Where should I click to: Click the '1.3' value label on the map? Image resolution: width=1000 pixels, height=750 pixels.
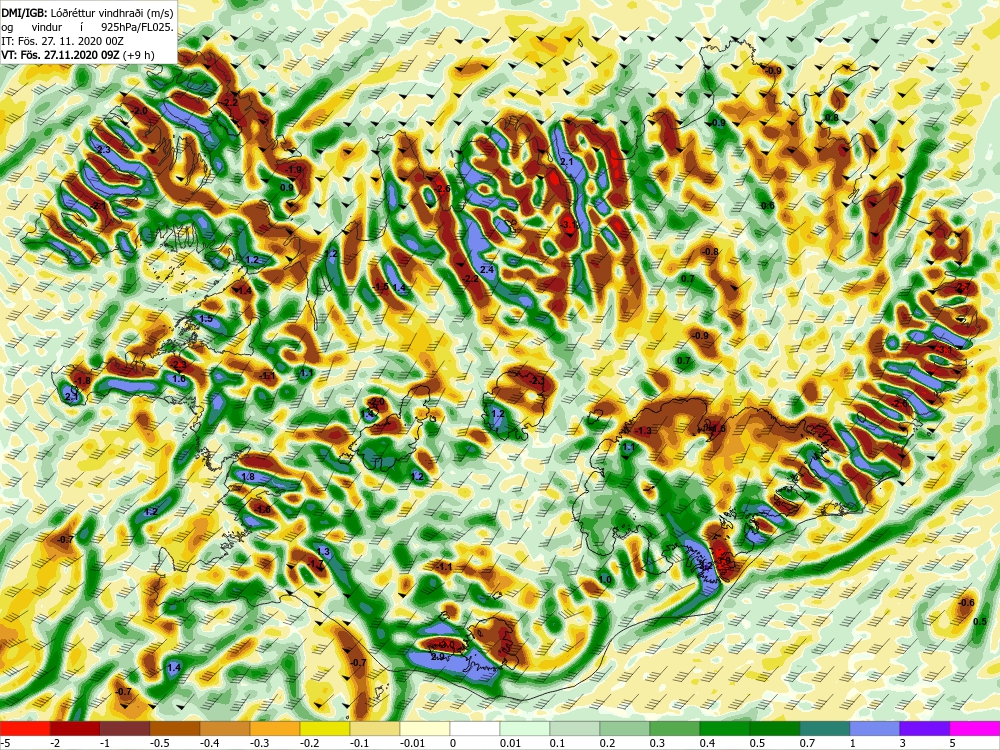click(323, 552)
